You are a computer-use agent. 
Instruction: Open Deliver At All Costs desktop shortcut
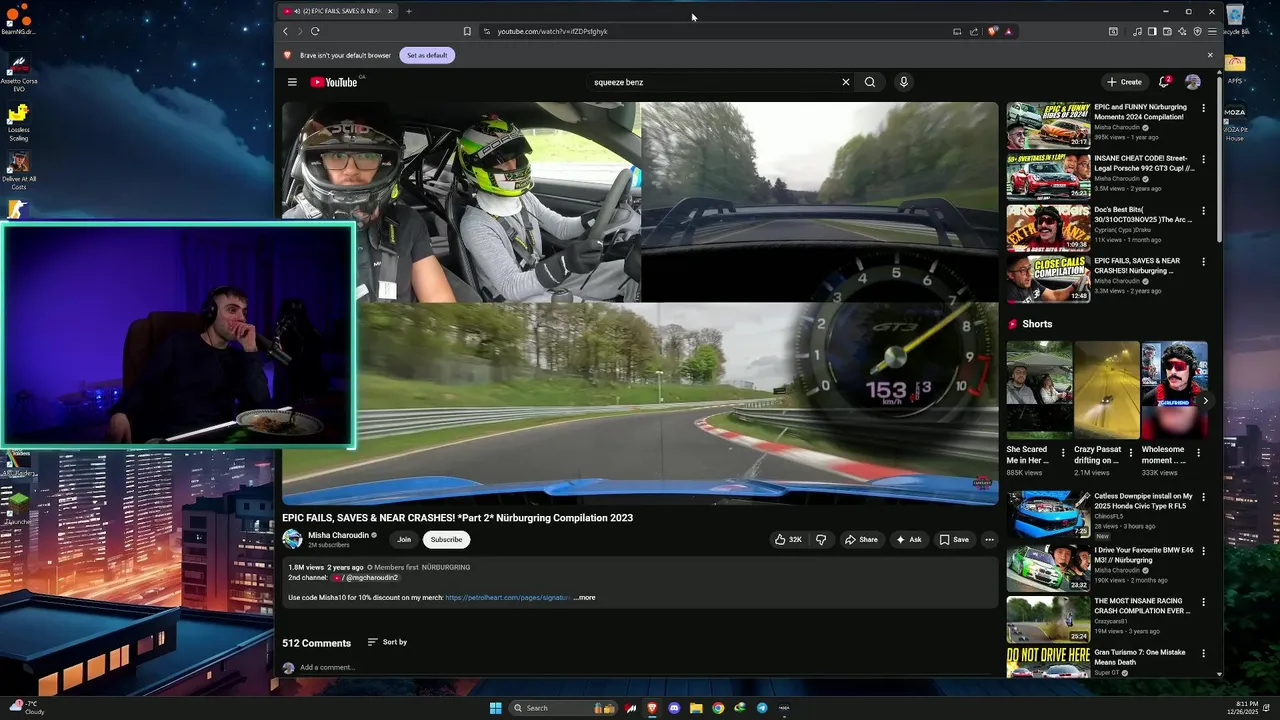(18, 171)
